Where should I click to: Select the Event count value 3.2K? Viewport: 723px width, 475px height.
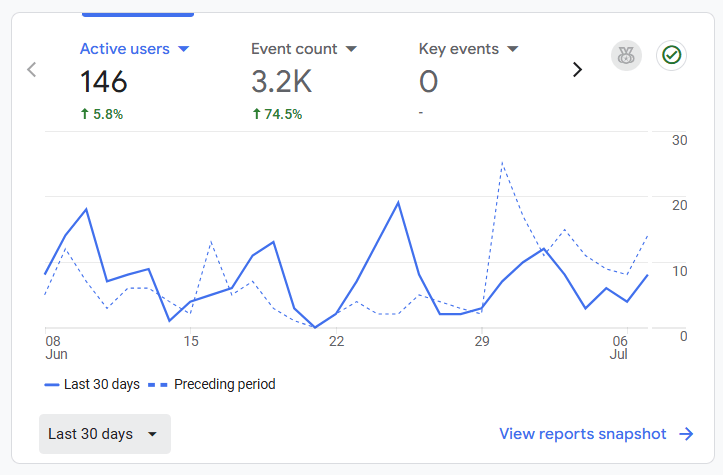pyautogui.click(x=279, y=82)
